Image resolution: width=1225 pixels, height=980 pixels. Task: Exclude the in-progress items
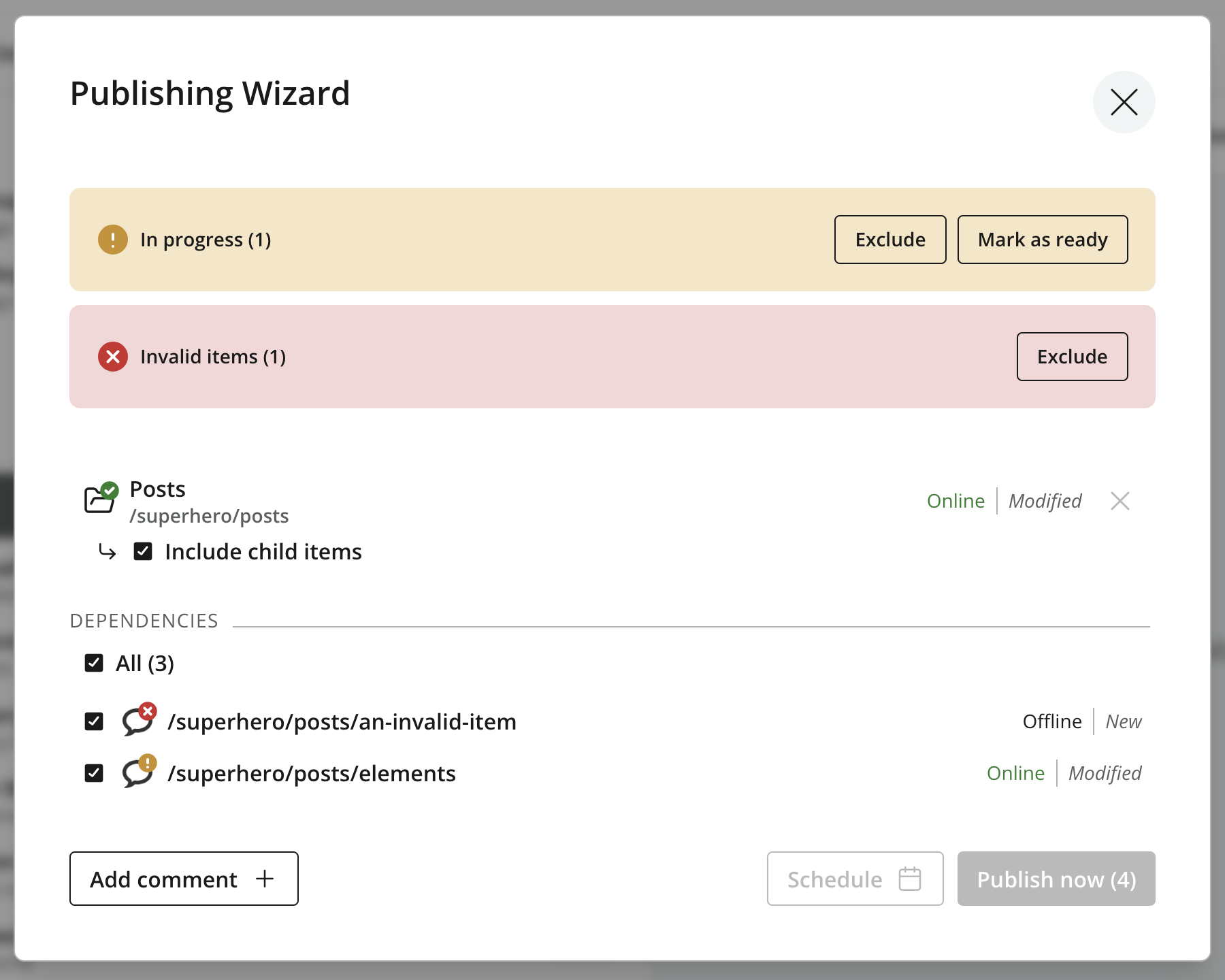tap(890, 240)
